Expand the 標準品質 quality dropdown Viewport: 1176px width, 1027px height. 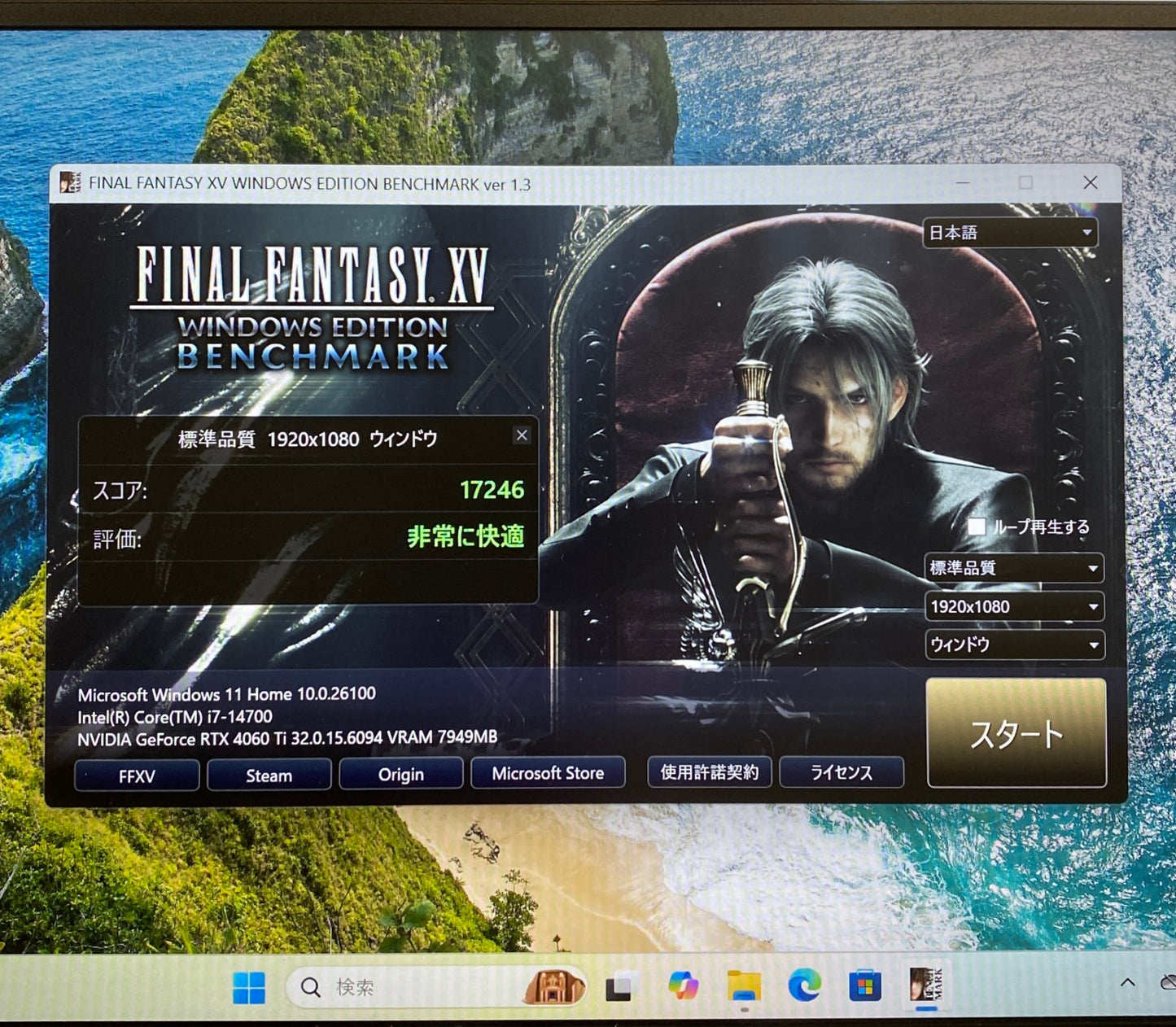1014,568
